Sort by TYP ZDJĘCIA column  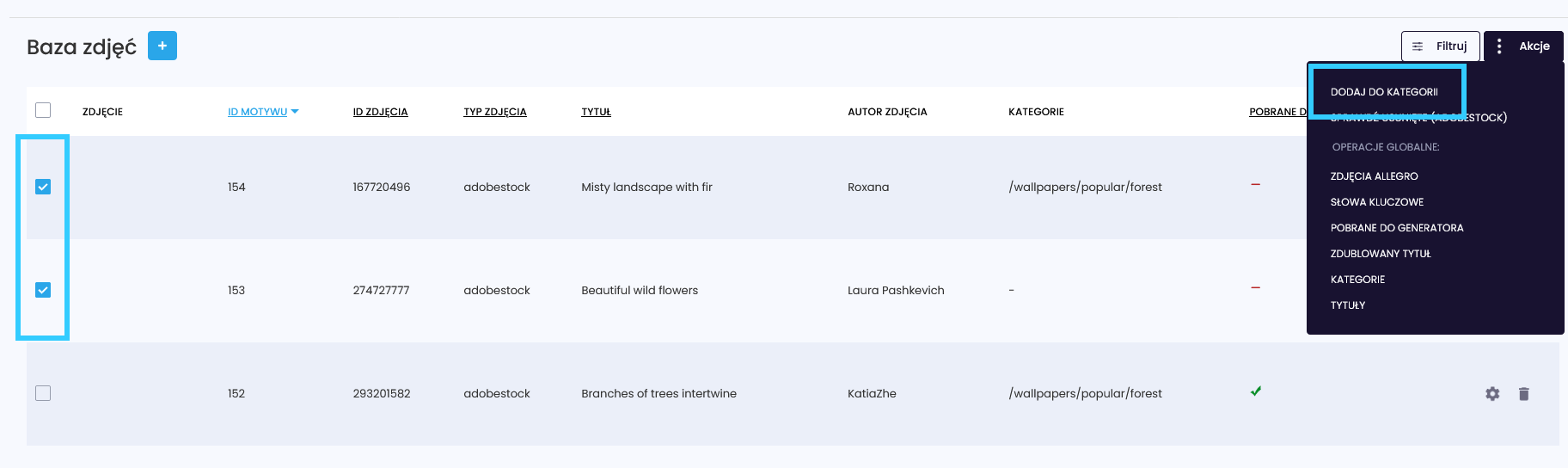coord(494,112)
